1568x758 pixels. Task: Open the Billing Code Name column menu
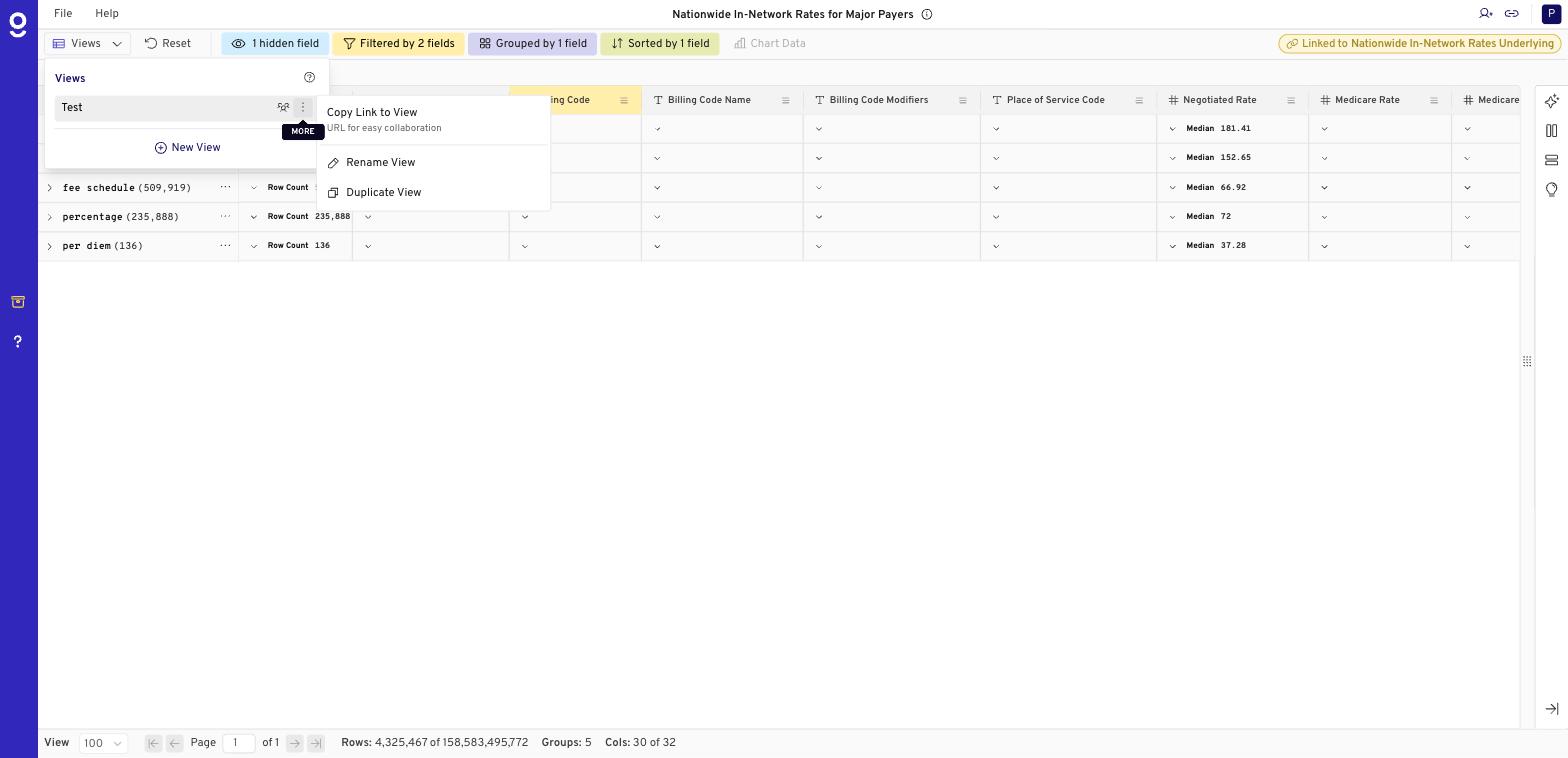click(785, 100)
